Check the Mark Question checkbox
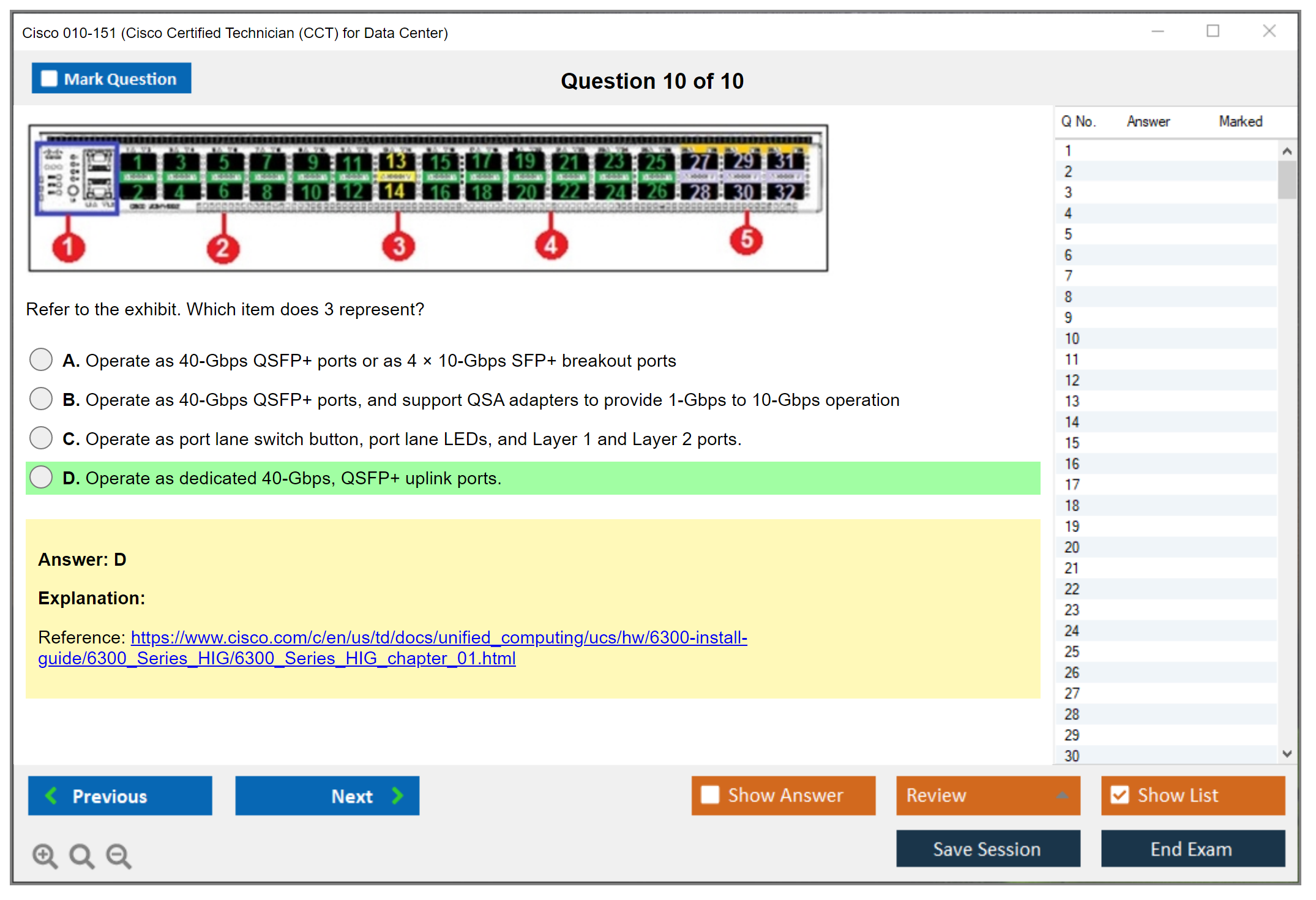Viewport: 1316px width, 900px height. tap(49, 79)
